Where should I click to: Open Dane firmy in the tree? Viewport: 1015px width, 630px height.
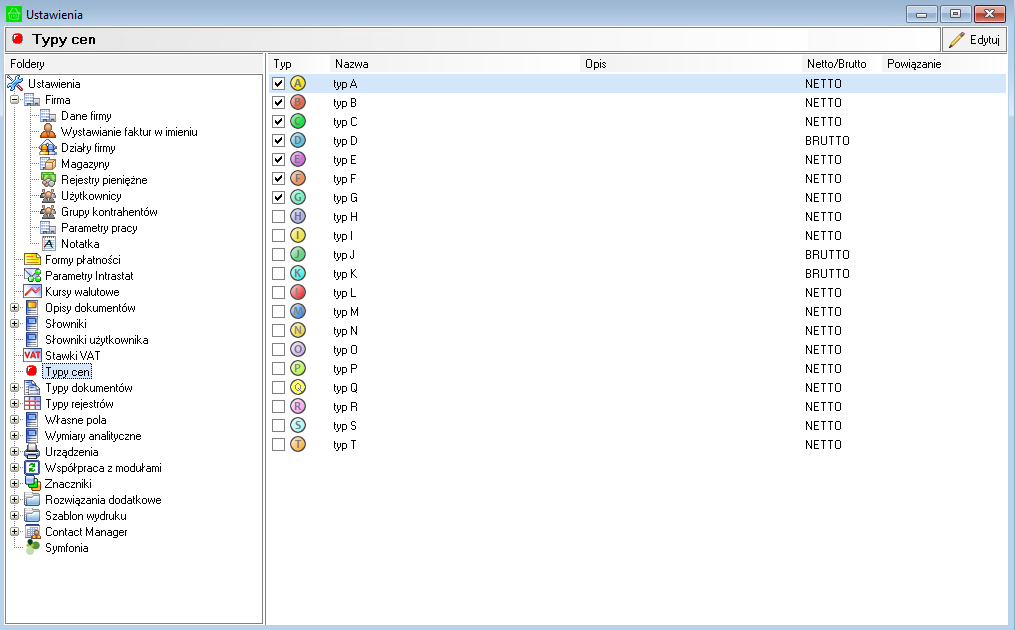[85, 116]
